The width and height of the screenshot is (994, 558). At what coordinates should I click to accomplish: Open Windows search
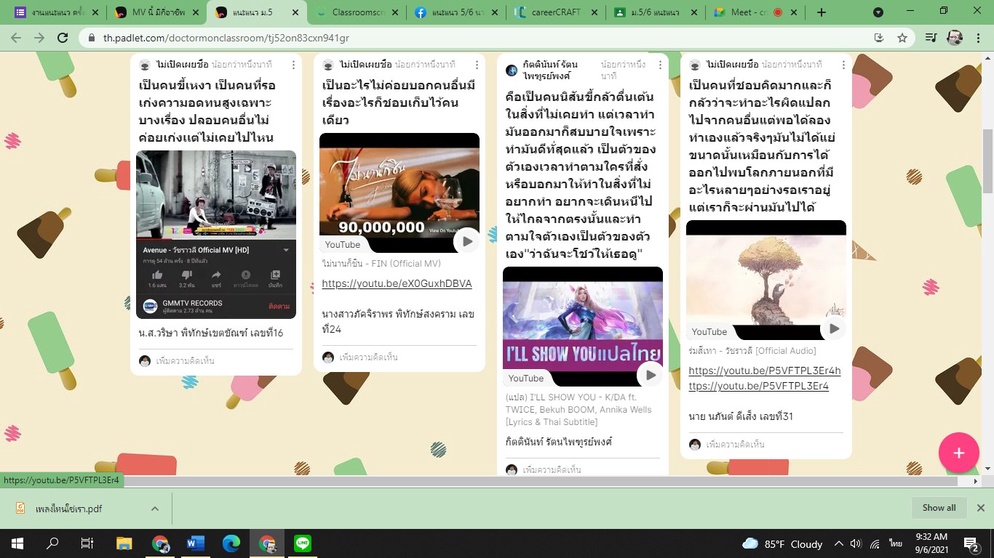coord(53,543)
